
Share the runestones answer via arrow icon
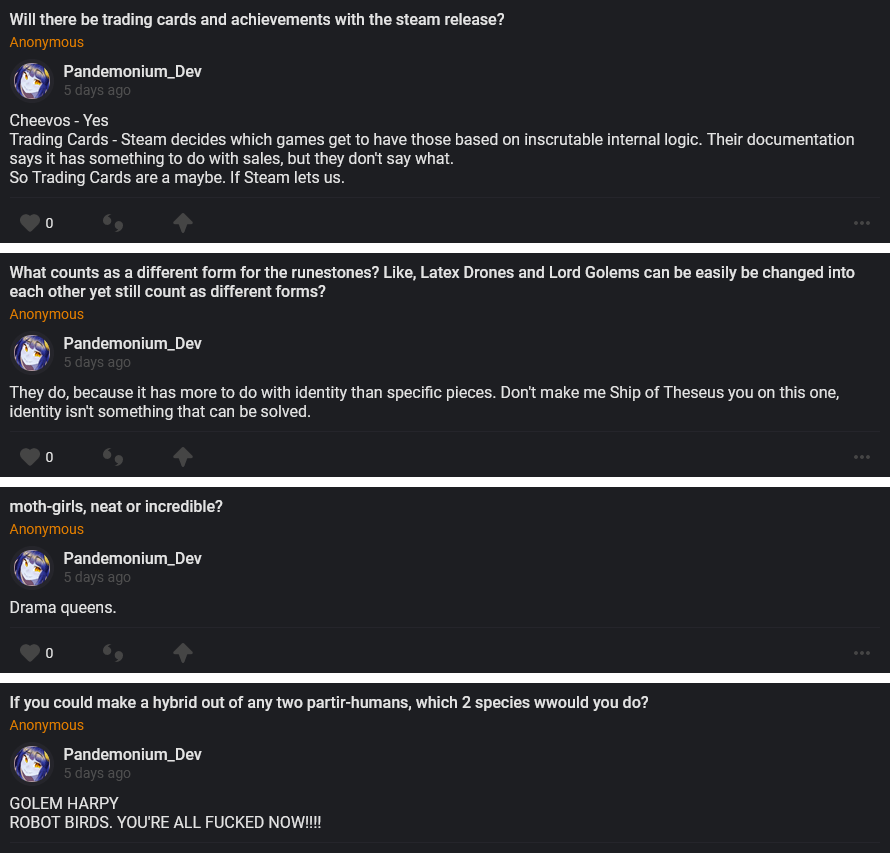point(182,457)
